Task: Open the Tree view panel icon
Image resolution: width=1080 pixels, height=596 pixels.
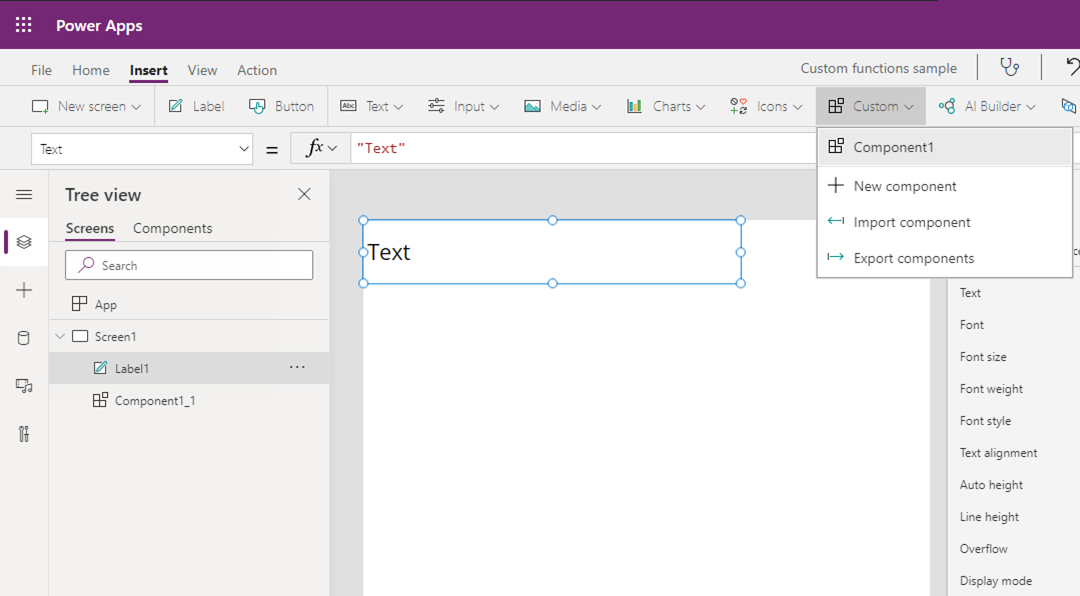Action: pyautogui.click(x=23, y=242)
